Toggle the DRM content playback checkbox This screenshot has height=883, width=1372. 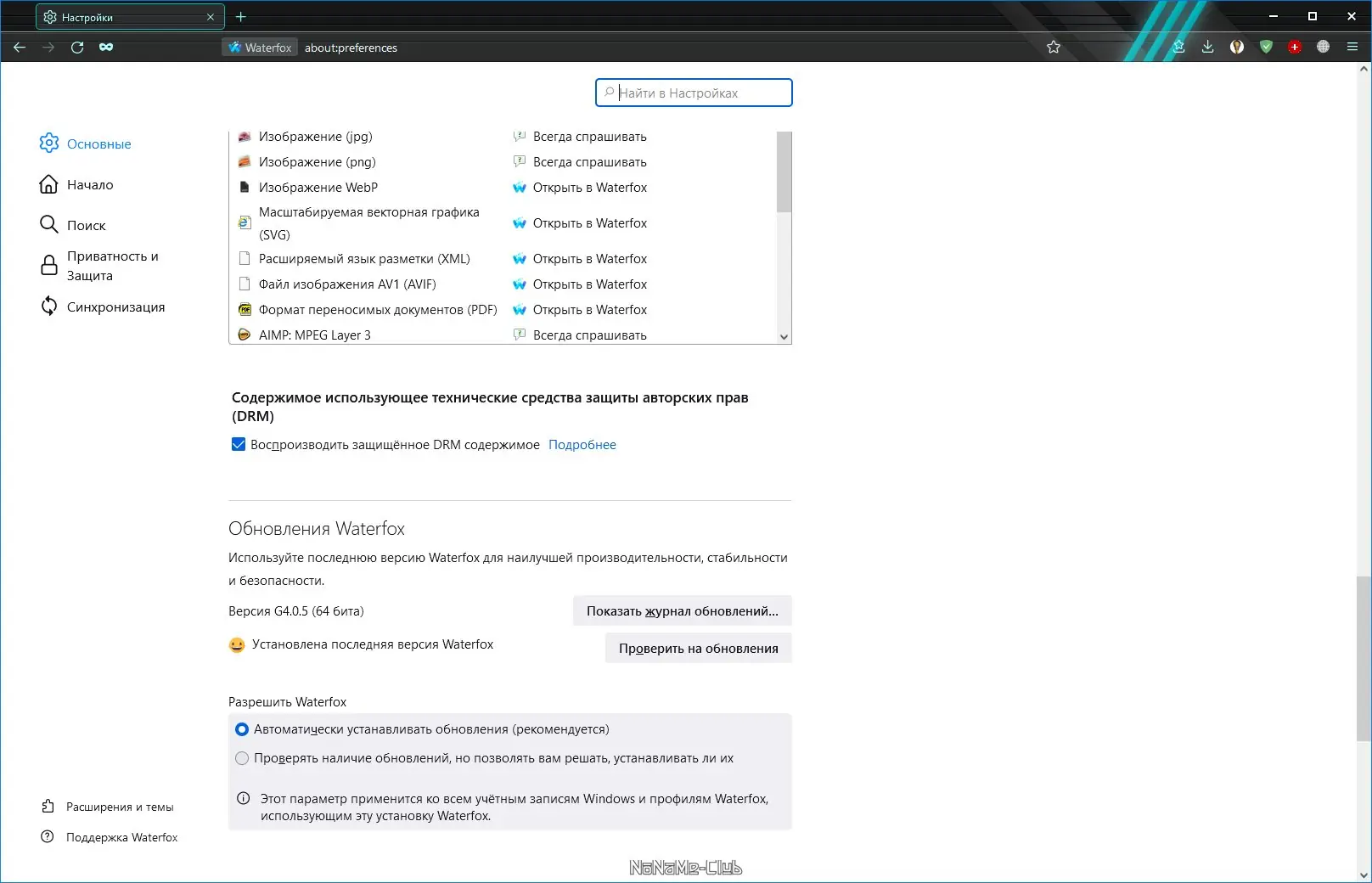[239, 444]
